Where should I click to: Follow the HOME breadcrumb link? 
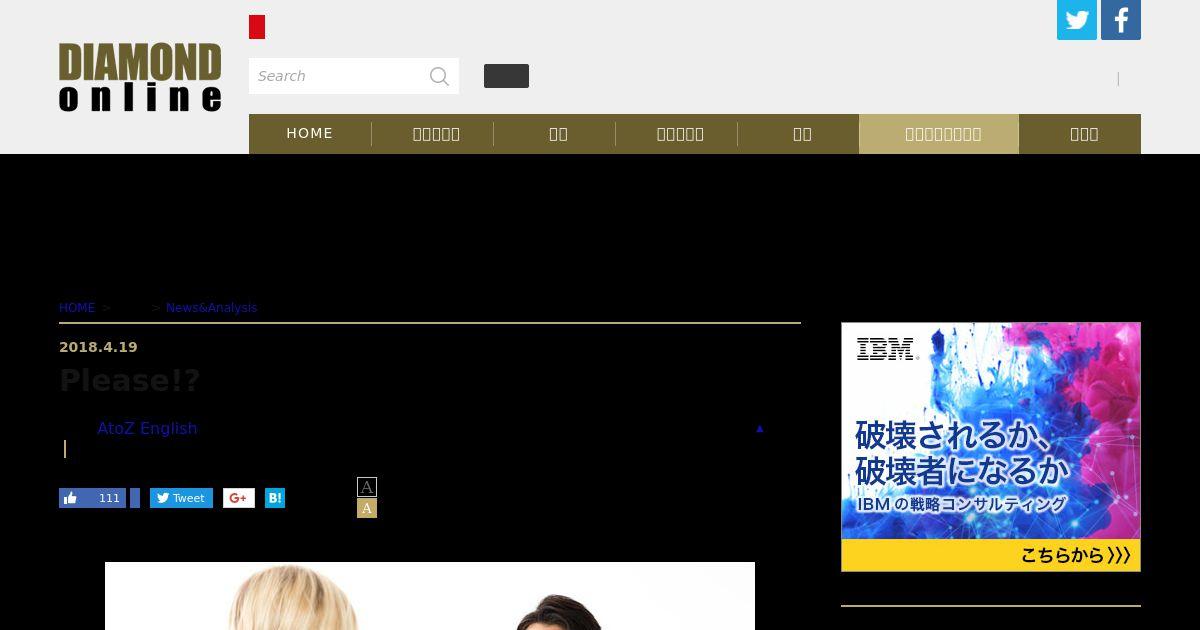pos(77,308)
